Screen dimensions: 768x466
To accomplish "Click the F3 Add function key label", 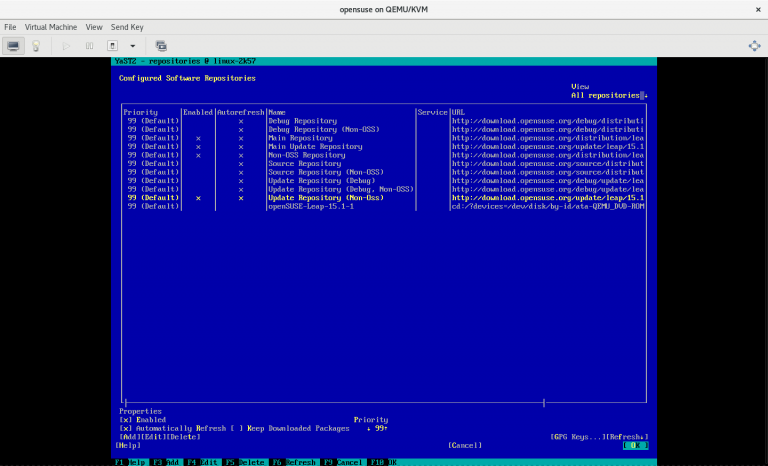I will tap(165, 462).
